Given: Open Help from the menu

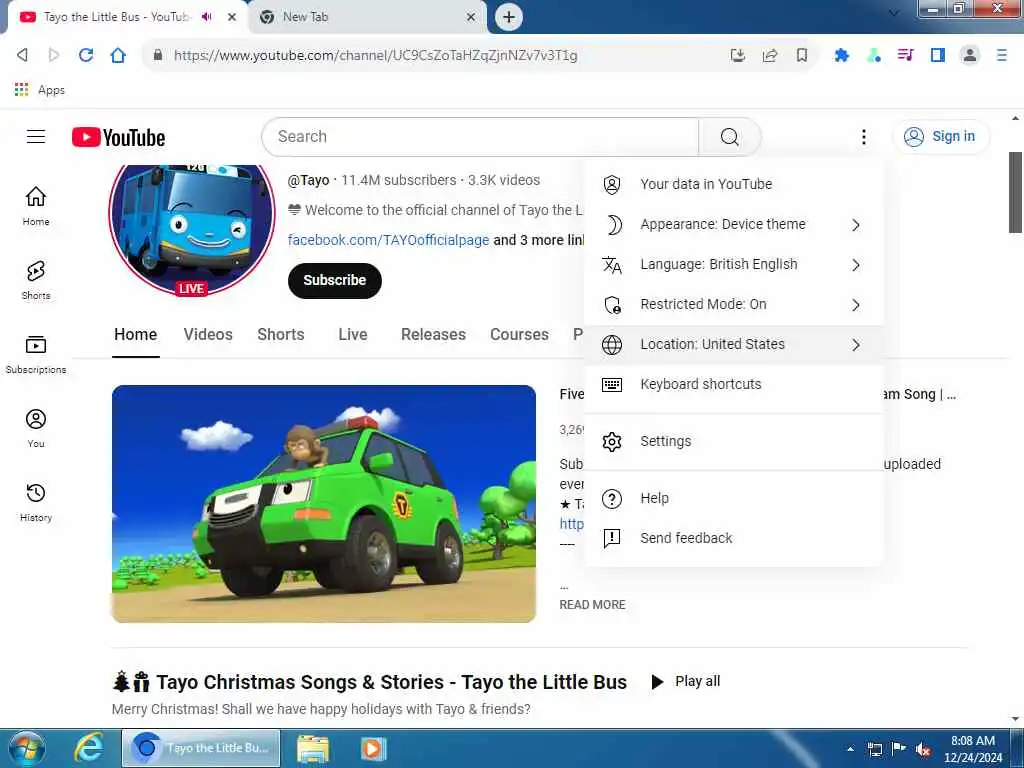Looking at the screenshot, I should point(733,498).
